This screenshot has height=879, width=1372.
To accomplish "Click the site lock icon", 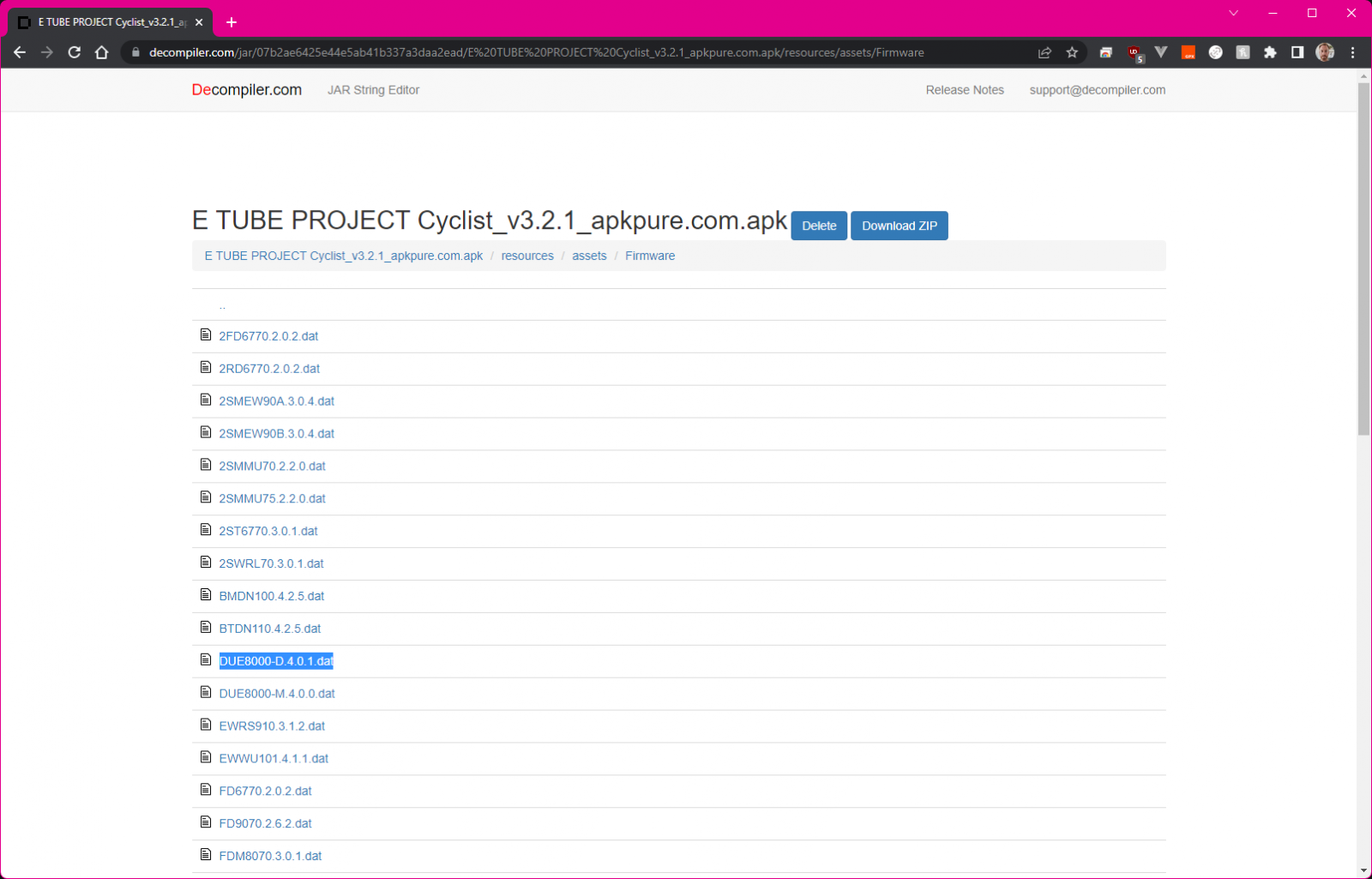I will tap(135, 52).
